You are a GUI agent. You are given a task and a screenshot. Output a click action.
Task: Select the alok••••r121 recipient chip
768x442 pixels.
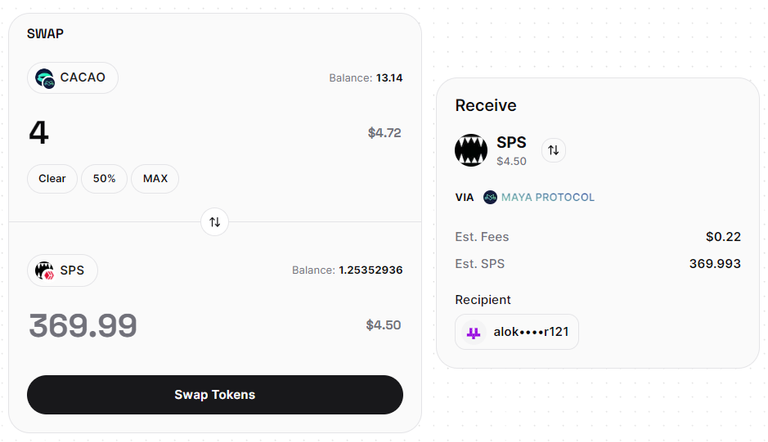coord(517,332)
